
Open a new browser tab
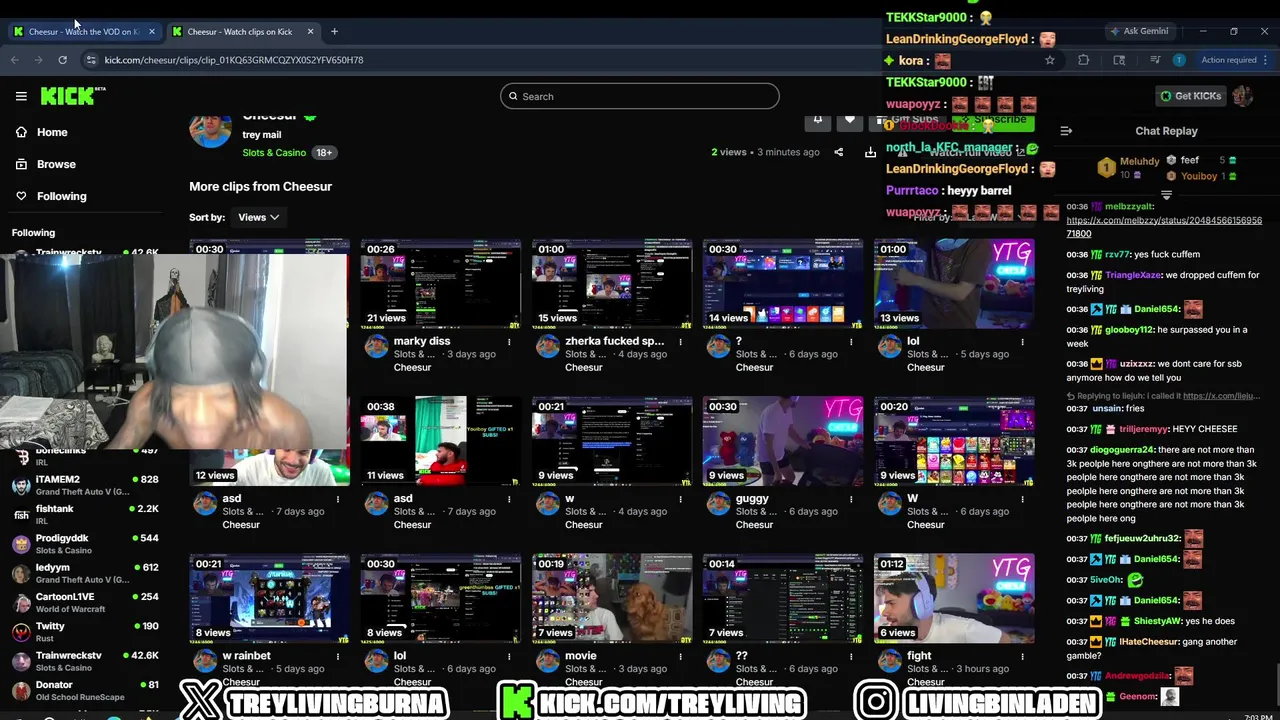[334, 32]
